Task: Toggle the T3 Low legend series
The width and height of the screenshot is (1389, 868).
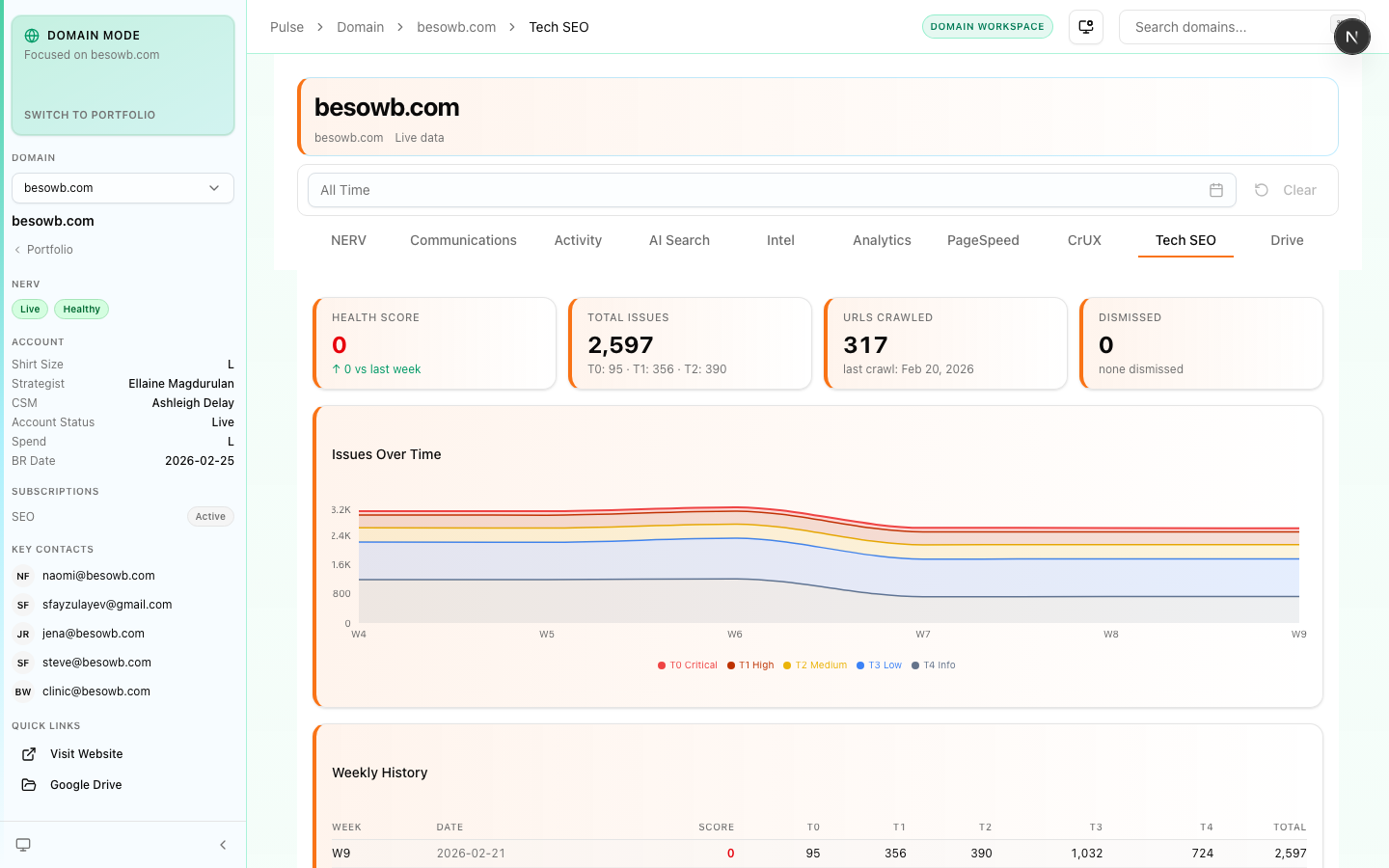Action: (x=879, y=665)
